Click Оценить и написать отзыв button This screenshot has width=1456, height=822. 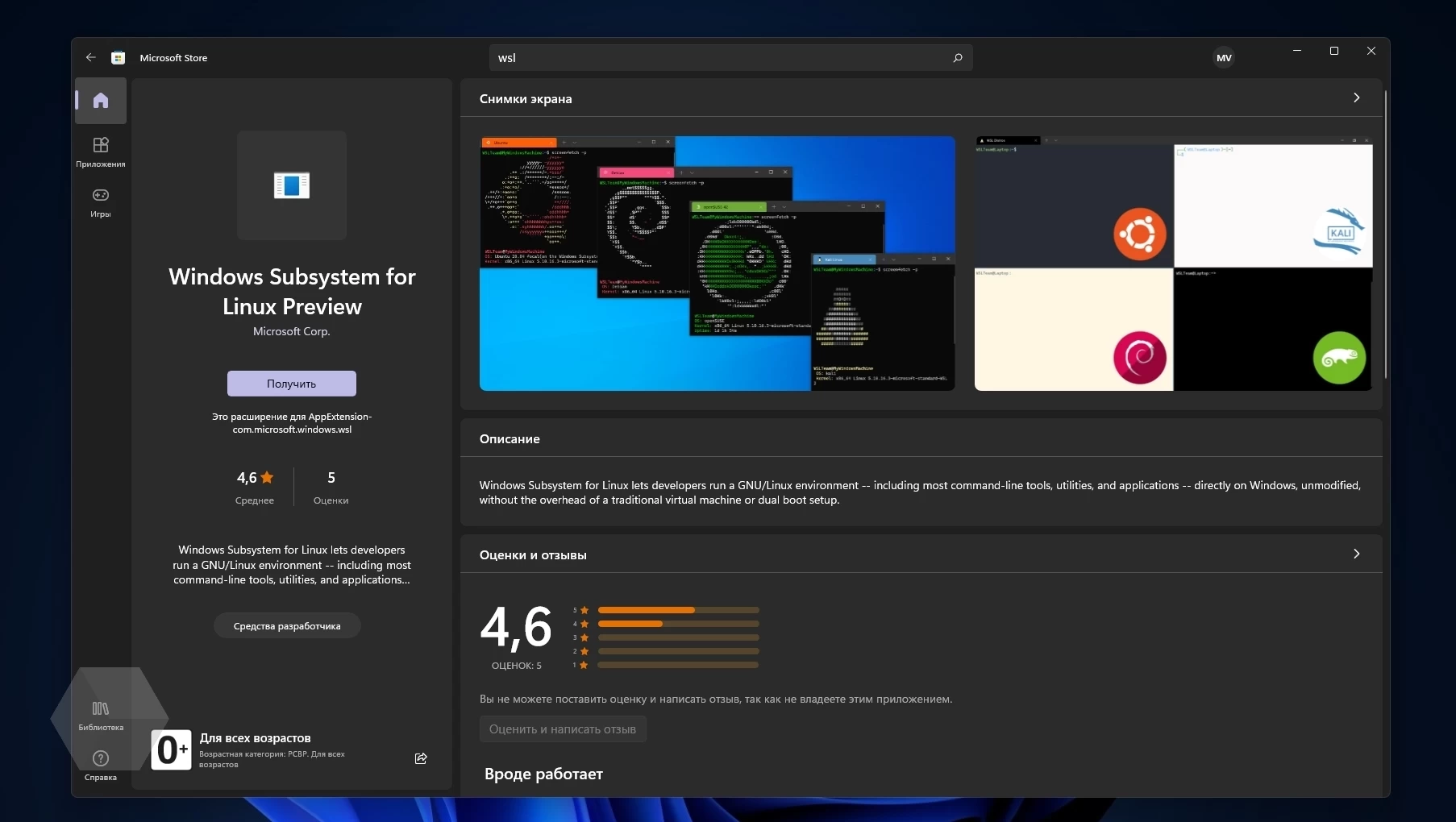coord(563,729)
